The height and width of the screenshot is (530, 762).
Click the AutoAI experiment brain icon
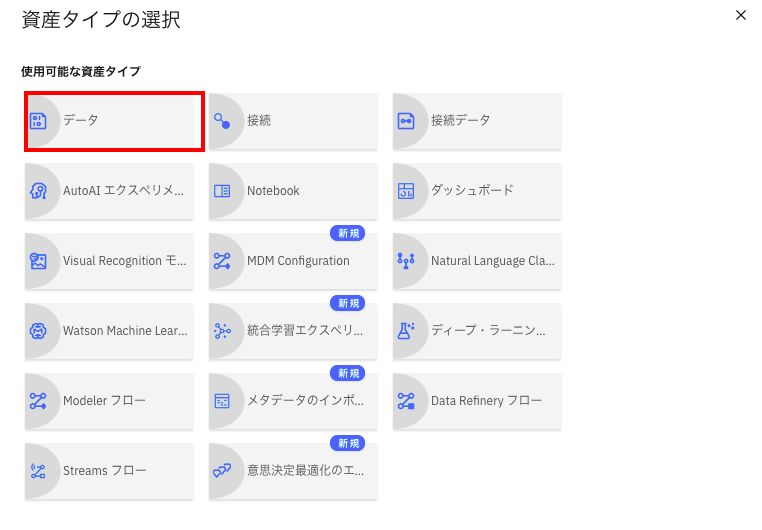tap(38, 191)
